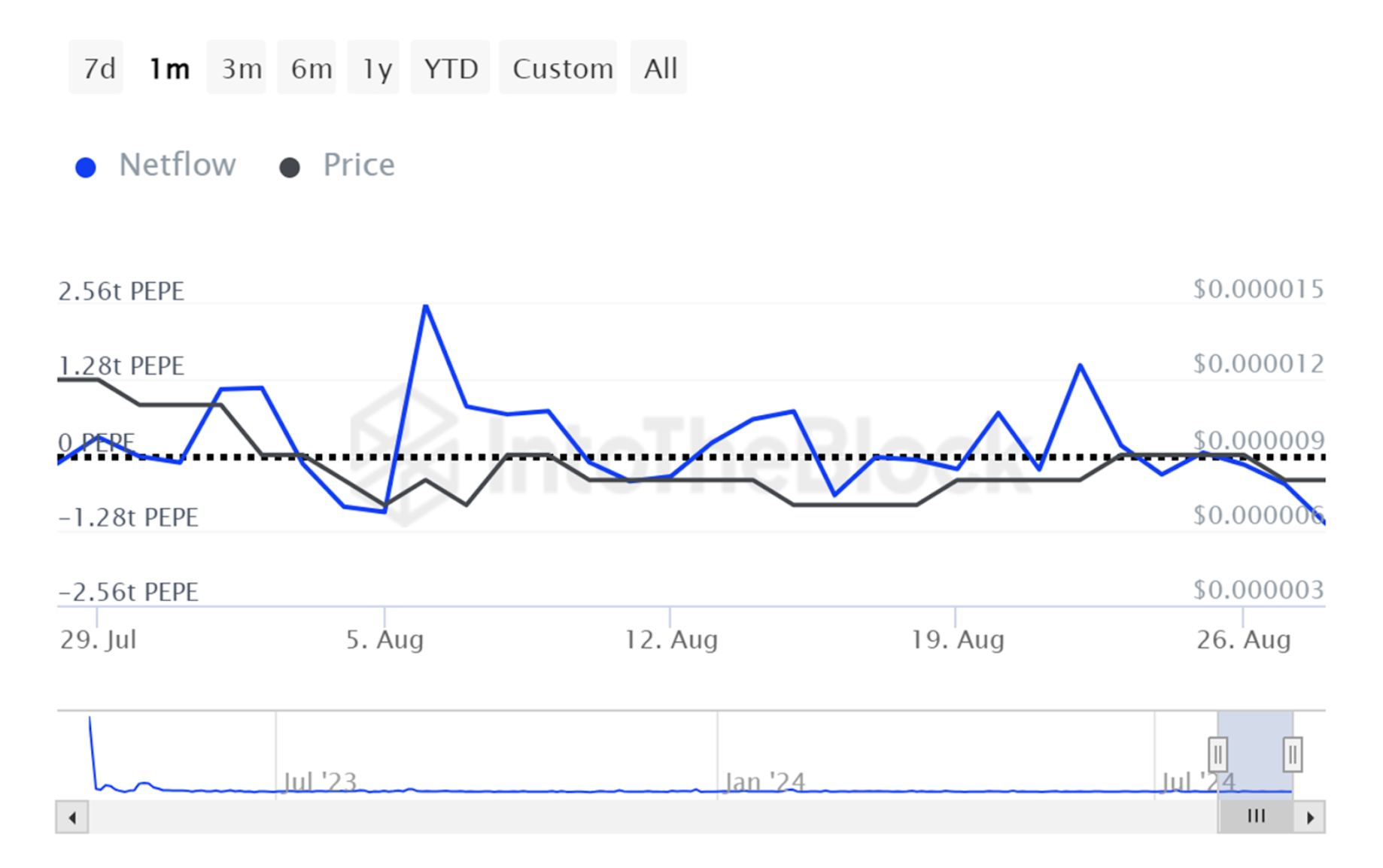Click the navigator scroll left arrow

(x=72, y=818)
